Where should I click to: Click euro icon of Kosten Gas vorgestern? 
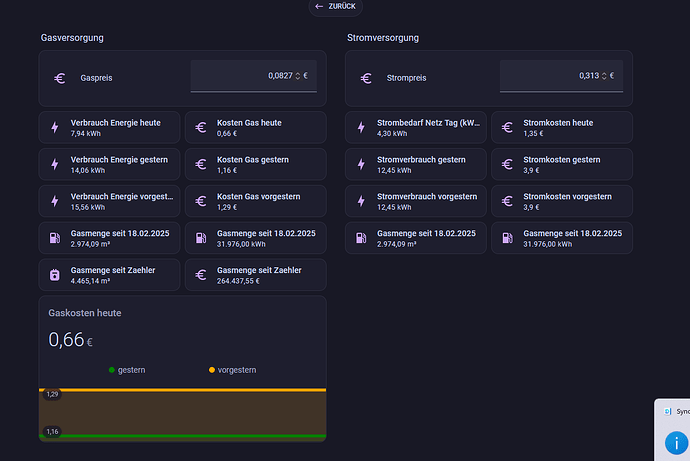(201, 201)
